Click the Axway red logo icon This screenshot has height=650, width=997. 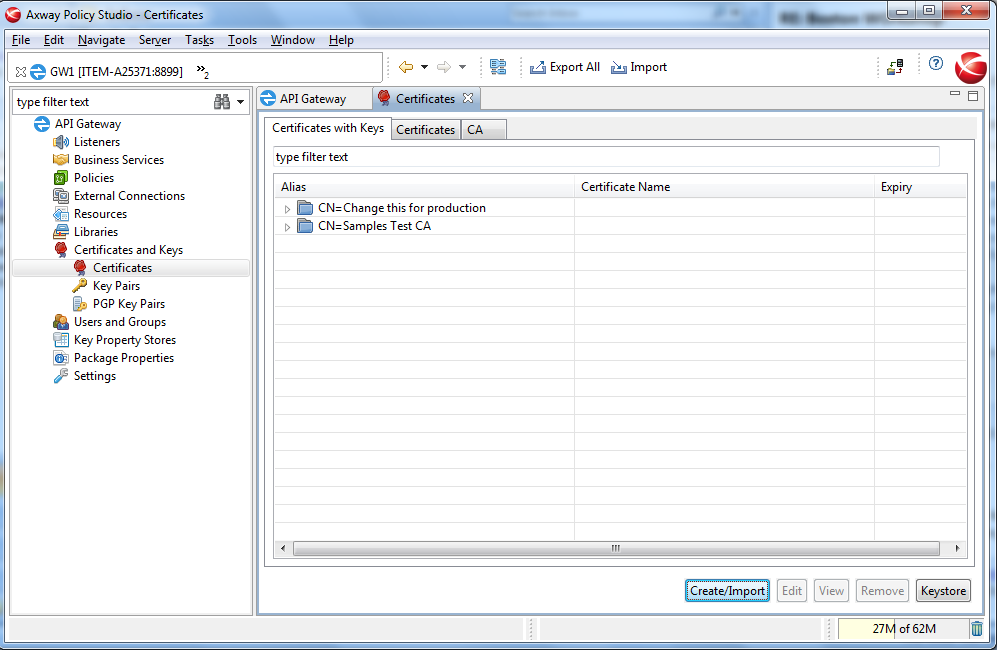[970, 67]
